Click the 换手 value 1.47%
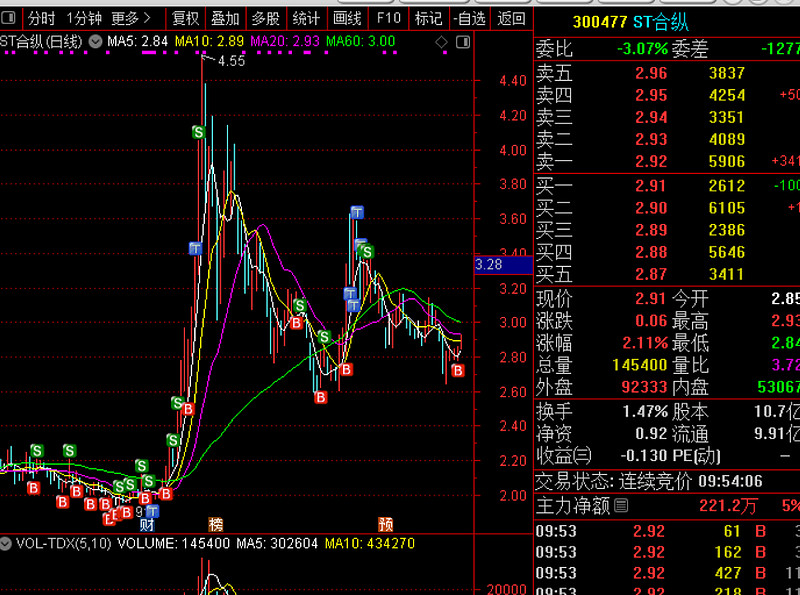 645,411
